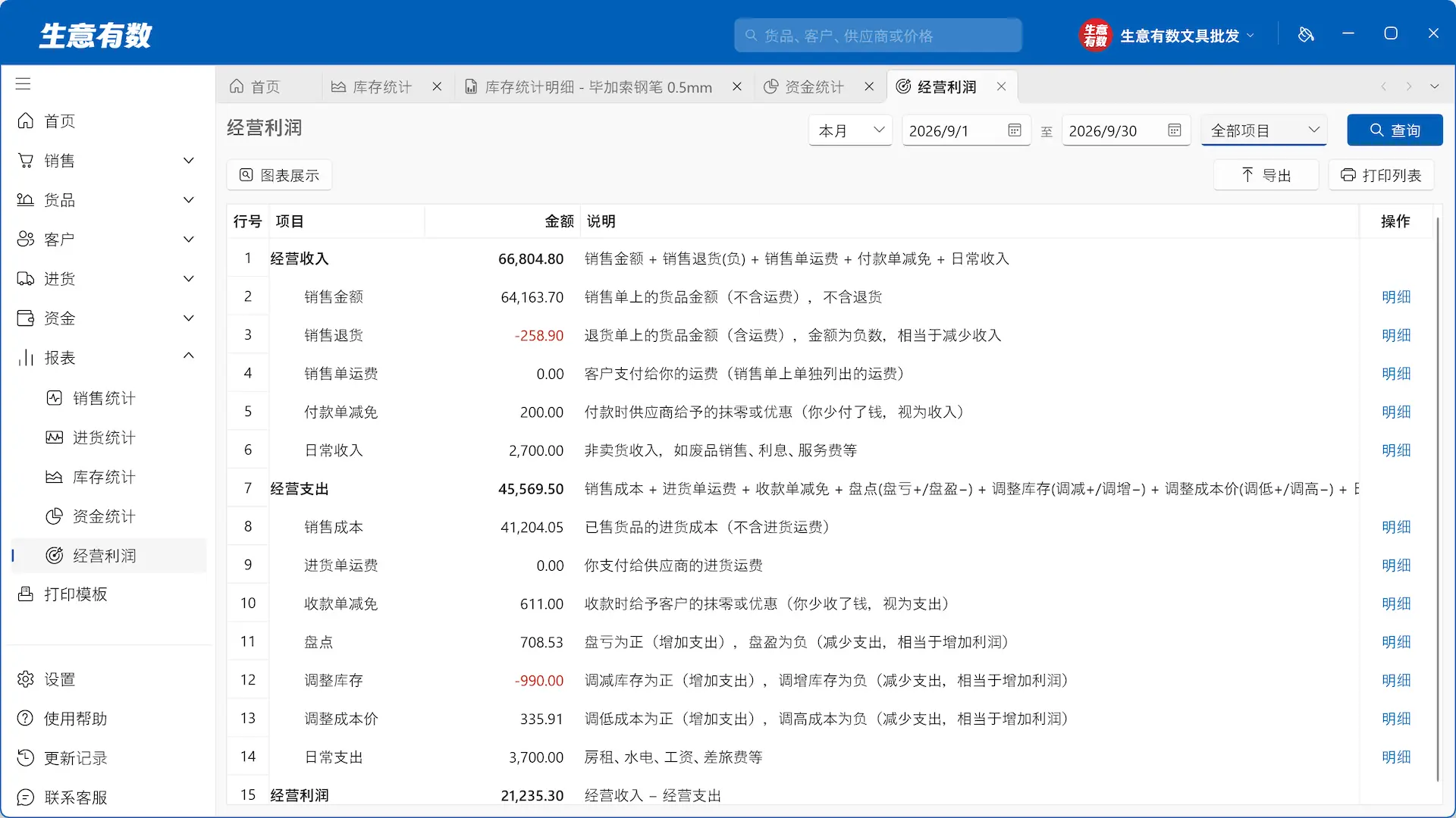Open the 生意有数文具批发 account dropdown
This screenshot has width=1456, height=818.
(1186, 36)
